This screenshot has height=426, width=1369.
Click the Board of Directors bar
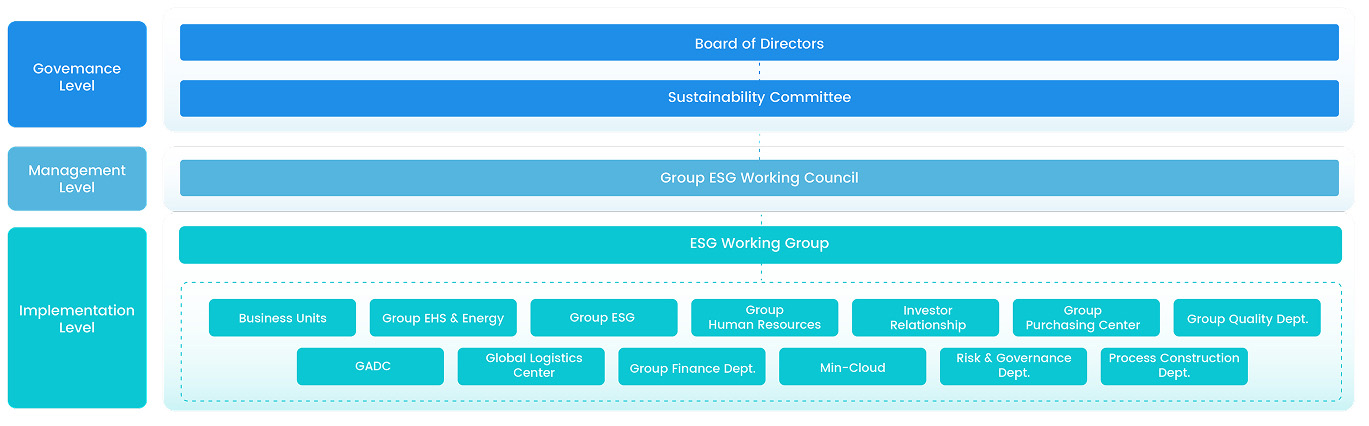[x=759, y=43]
